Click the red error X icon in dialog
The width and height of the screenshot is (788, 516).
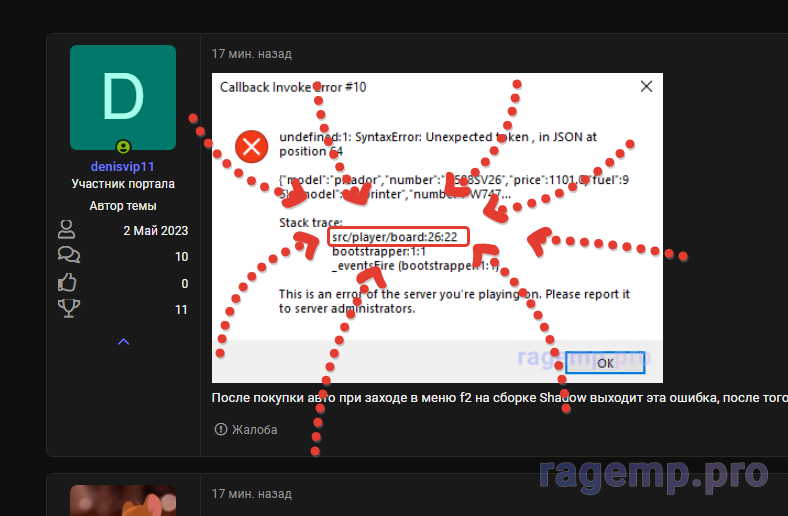[x=250, y=147]
